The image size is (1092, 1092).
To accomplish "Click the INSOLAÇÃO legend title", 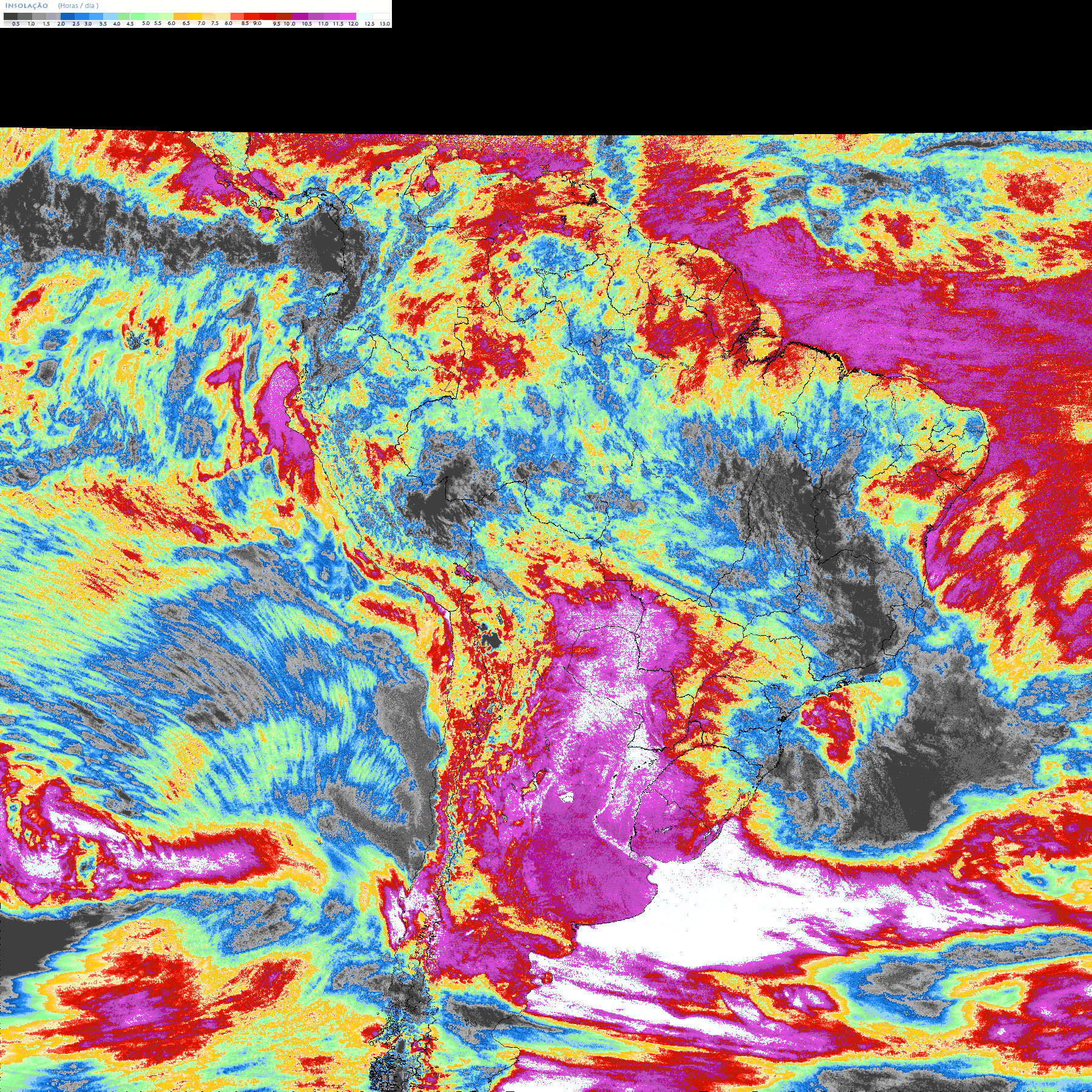I will coord(27,5).
